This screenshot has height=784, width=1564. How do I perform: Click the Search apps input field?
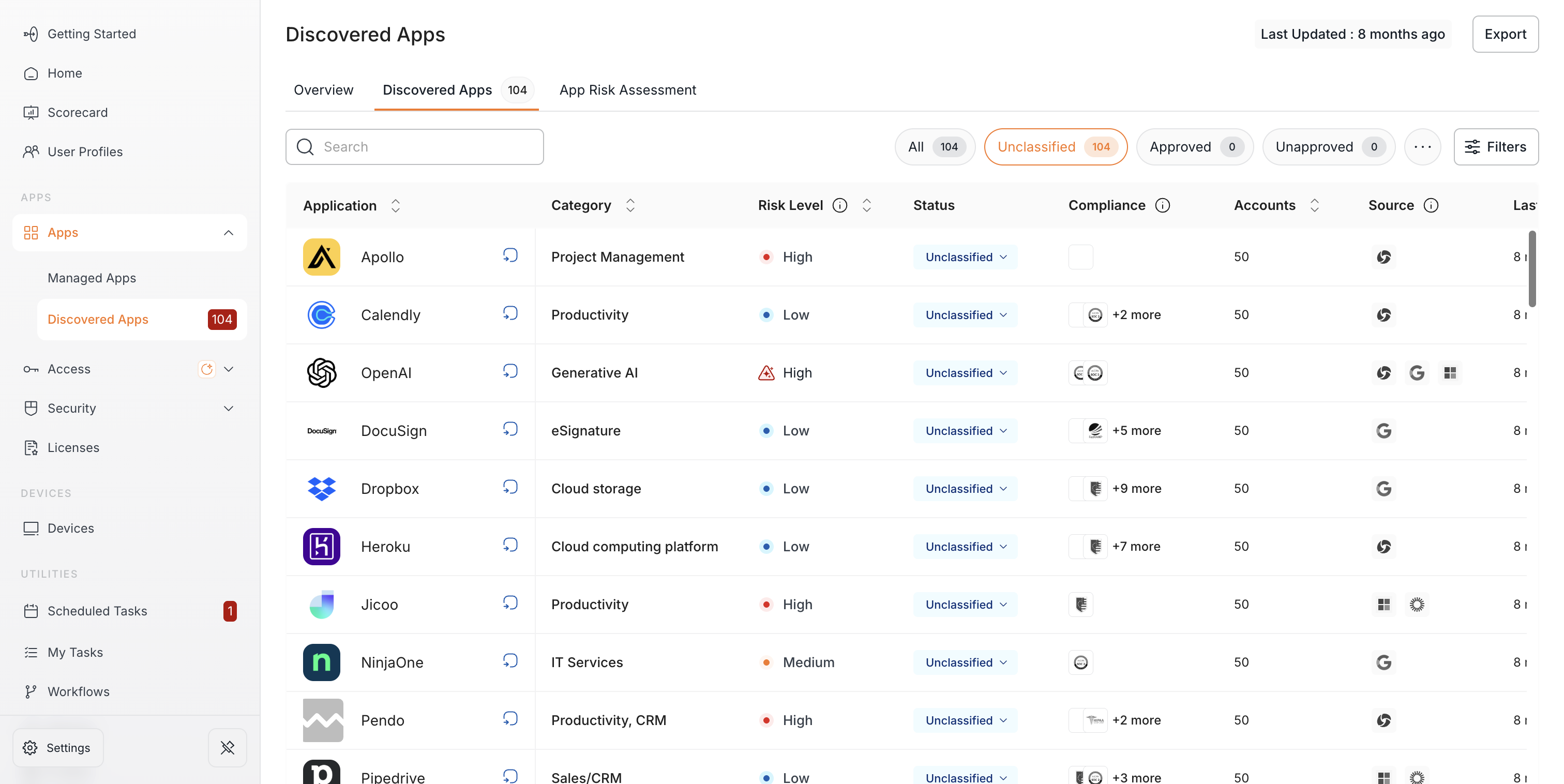point(415,147)
